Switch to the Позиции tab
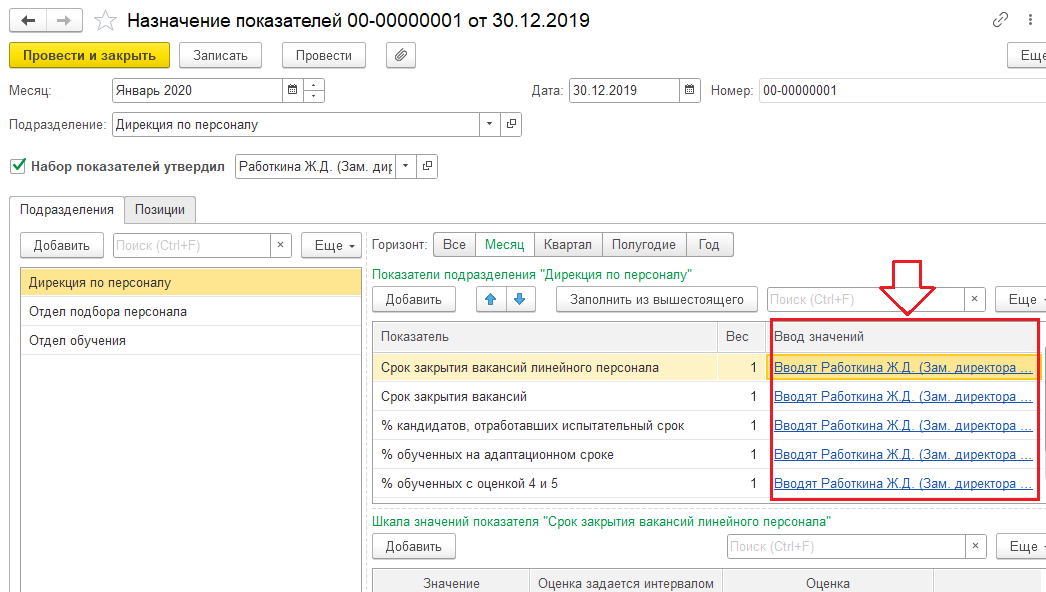The height and width of the screenshot is (592, 1046). (x=160, y=210)
